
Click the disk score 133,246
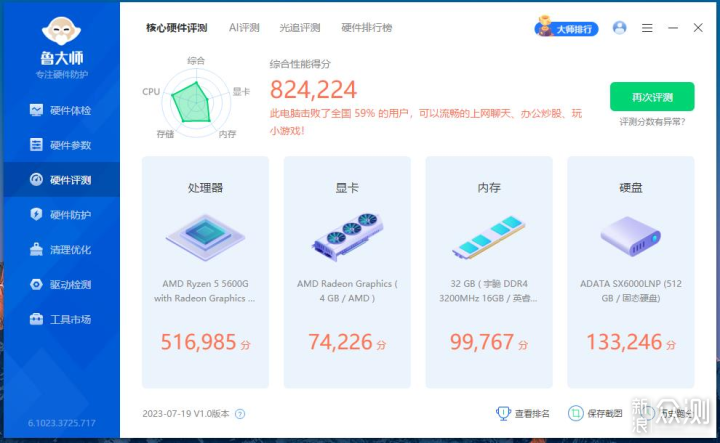[624, 342]
